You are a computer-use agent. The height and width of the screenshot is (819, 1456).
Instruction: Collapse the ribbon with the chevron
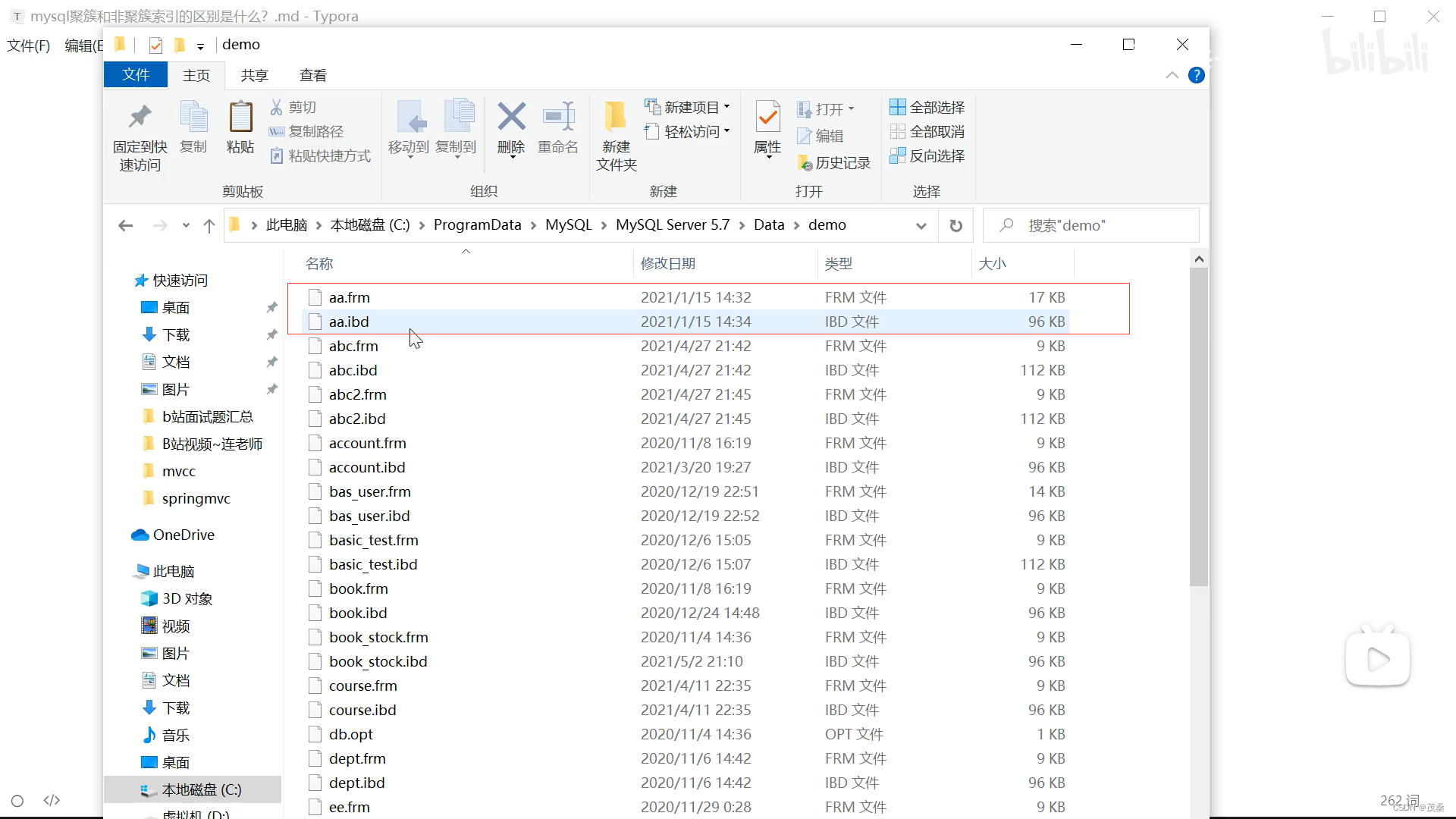click(1172, 75)
